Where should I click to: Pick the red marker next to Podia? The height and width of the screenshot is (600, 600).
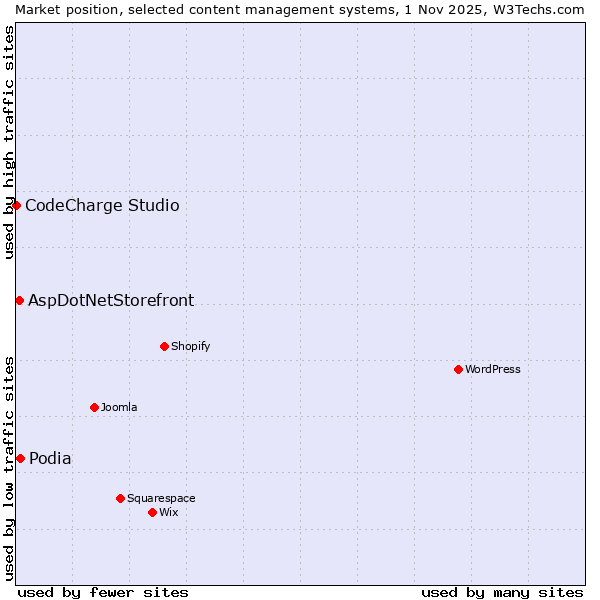(x=20, y=458)
